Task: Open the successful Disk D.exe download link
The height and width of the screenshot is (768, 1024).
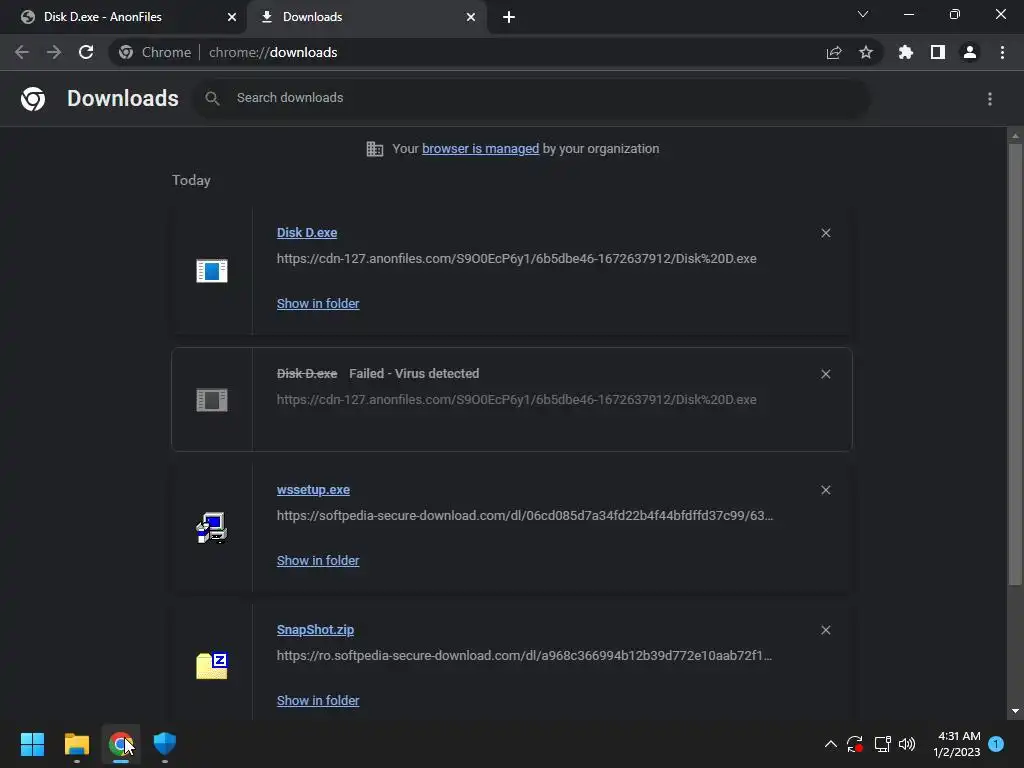Action: [x=307, y=232]
